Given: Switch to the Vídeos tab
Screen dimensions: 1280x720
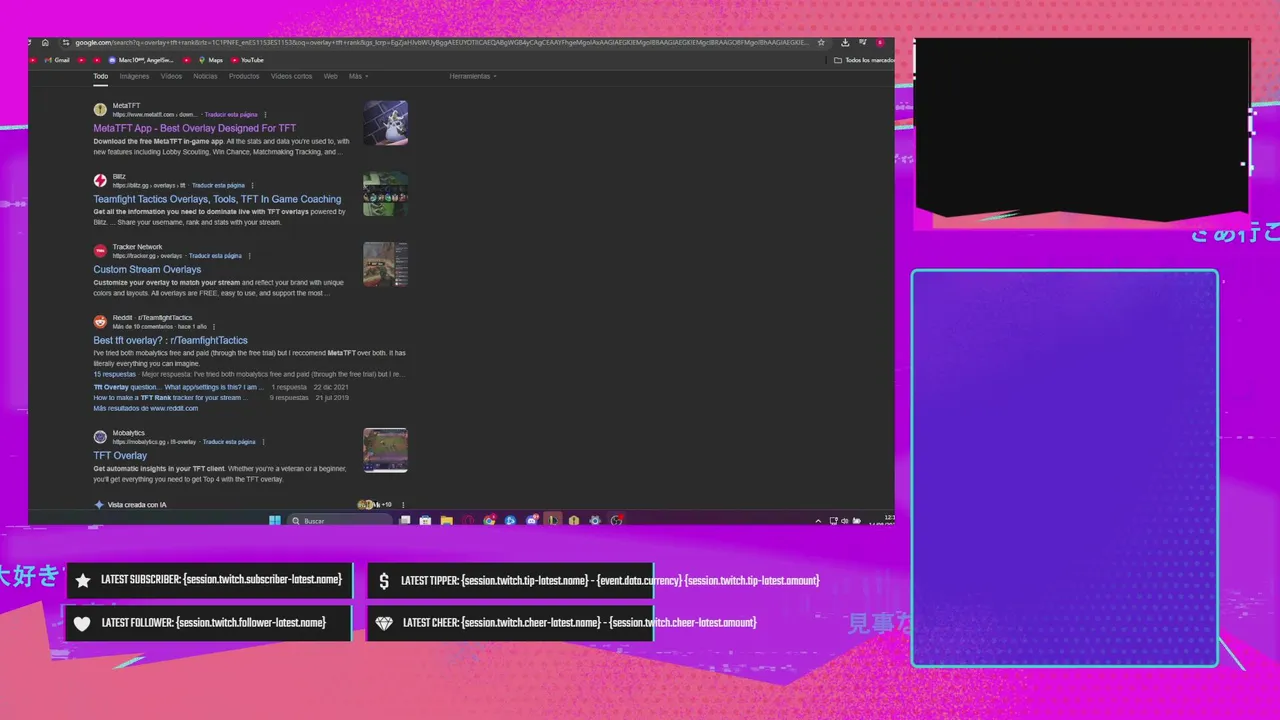Looking at the screenshot, I should pyautogui.click(x=171, y=76).
